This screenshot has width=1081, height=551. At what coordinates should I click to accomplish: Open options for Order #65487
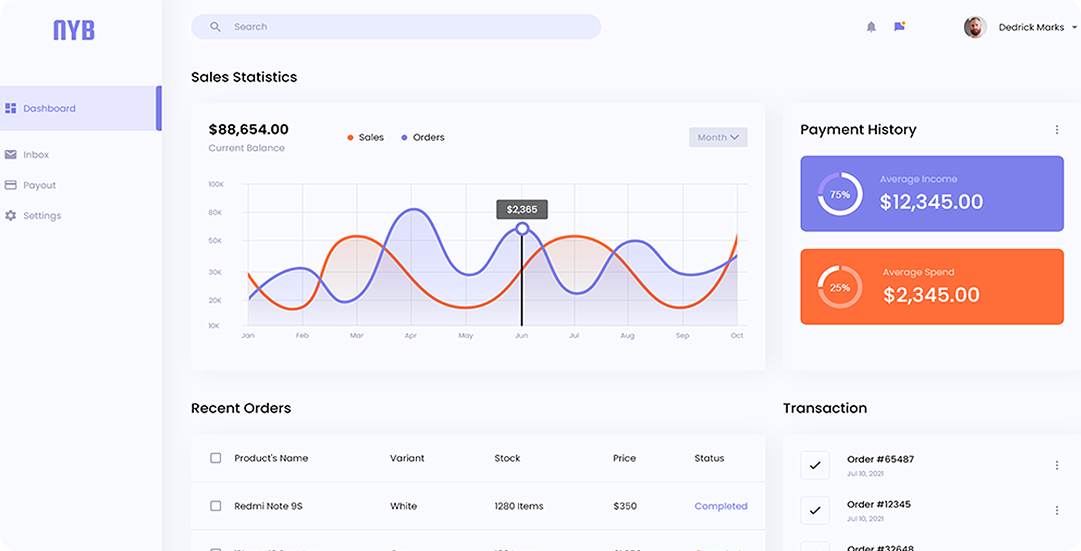1057,465
